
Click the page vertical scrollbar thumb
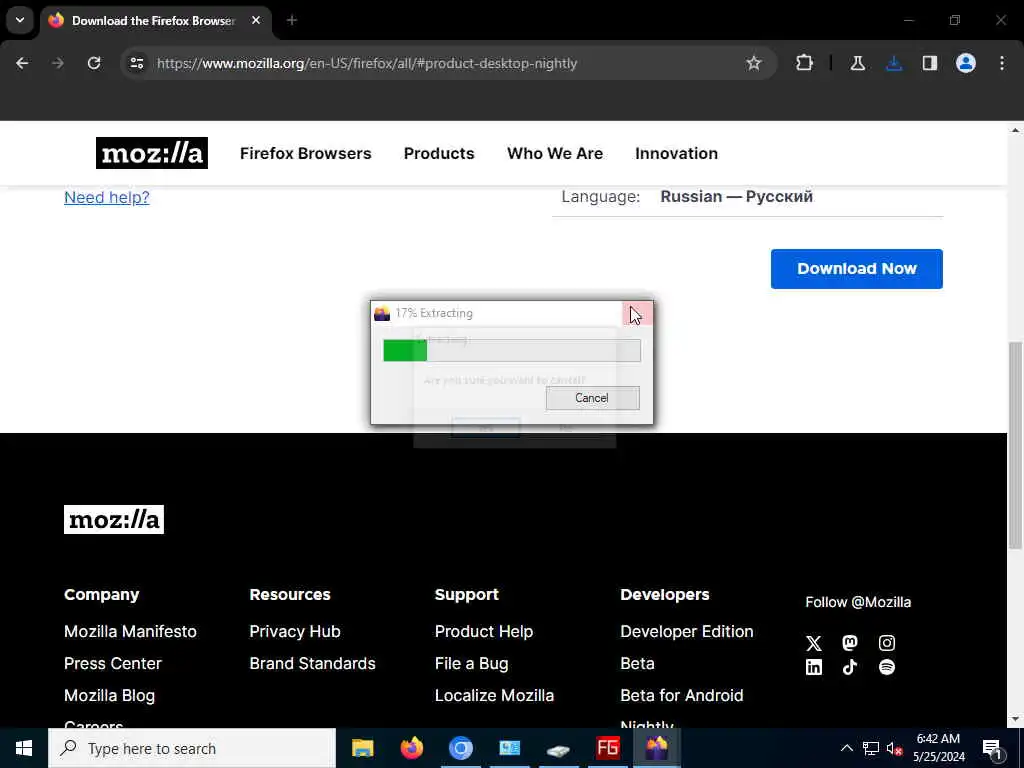point(1015,445)
